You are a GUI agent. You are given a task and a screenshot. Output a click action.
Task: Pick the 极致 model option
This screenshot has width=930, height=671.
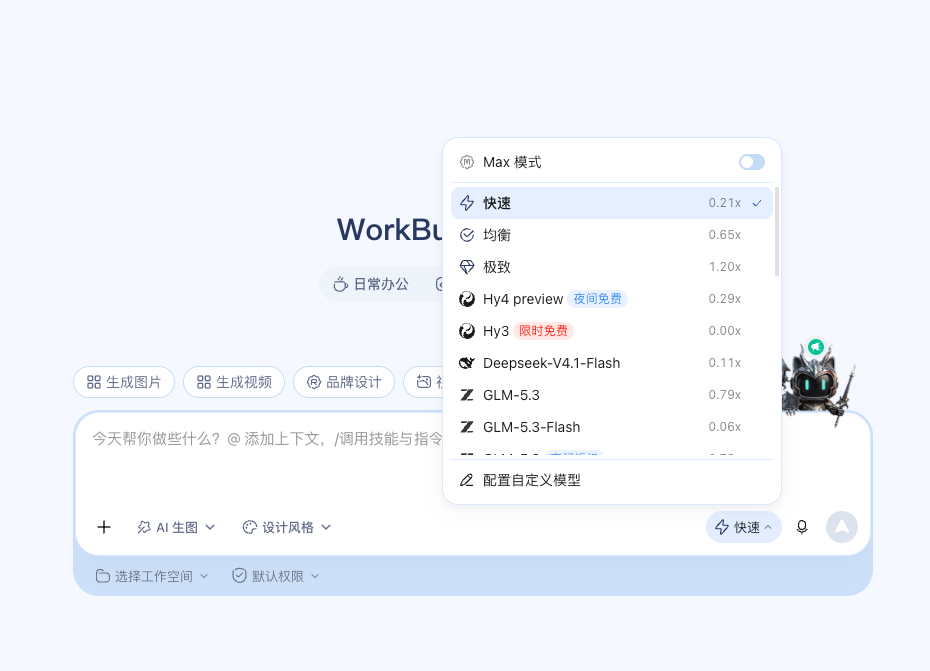tap(611, 267)
